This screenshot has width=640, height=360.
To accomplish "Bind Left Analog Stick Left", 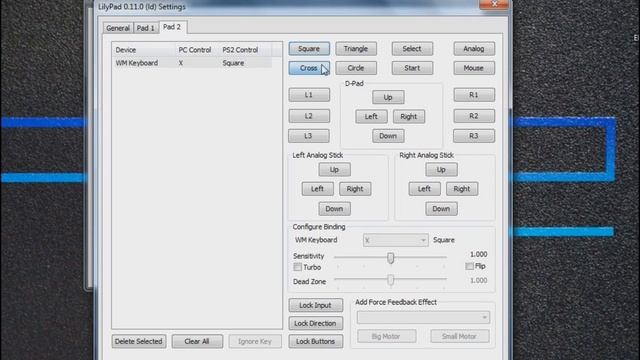I will coord(318,189).
